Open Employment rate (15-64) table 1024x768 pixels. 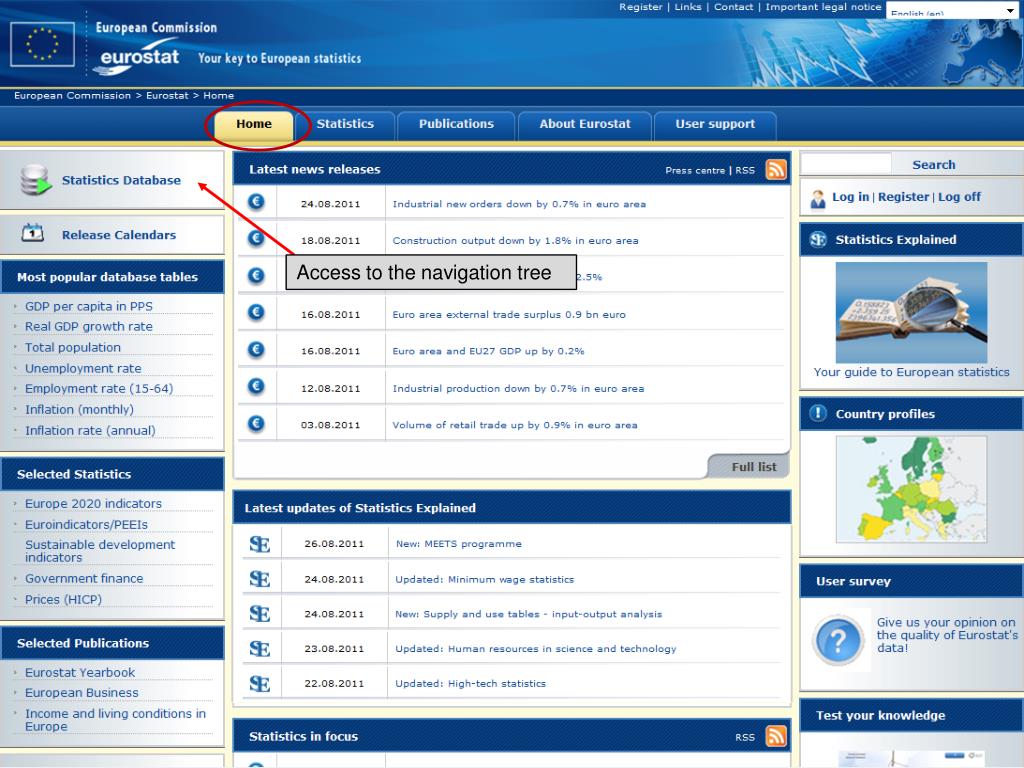(99, 389)
